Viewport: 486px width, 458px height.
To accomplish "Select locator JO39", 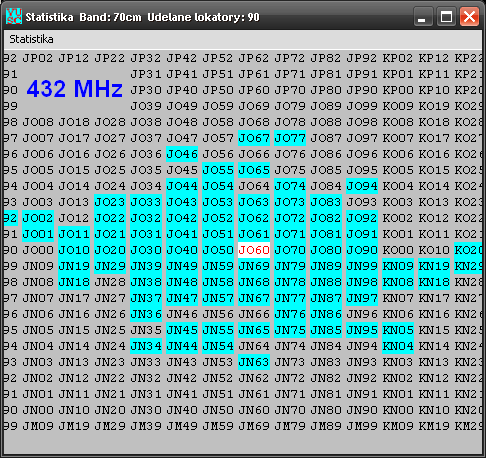I will [x=146, y=106].
